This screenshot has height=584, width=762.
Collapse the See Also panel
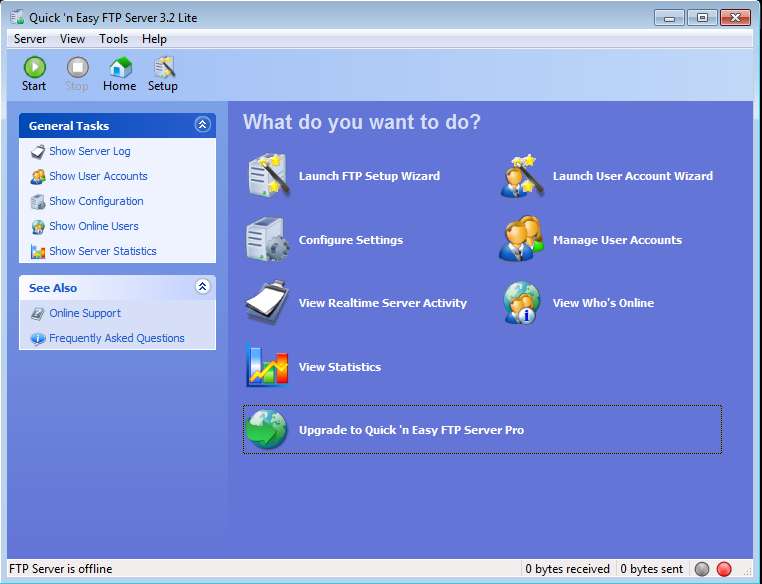click(202, 287)
